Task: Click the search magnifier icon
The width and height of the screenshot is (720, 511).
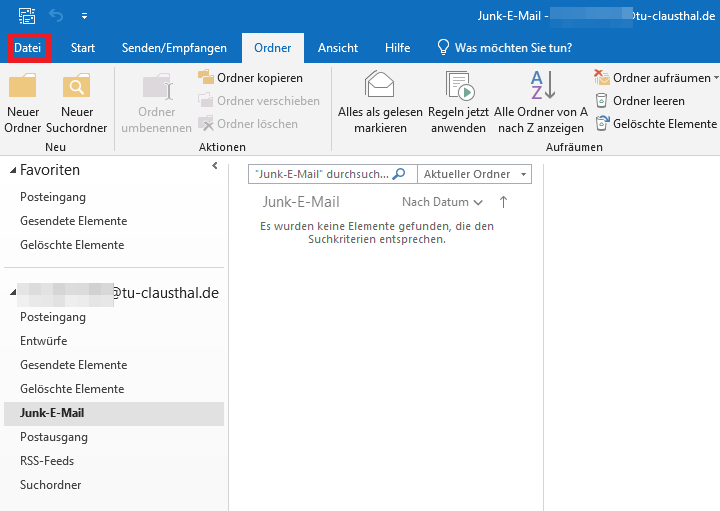Action: (x=399, y=174)
